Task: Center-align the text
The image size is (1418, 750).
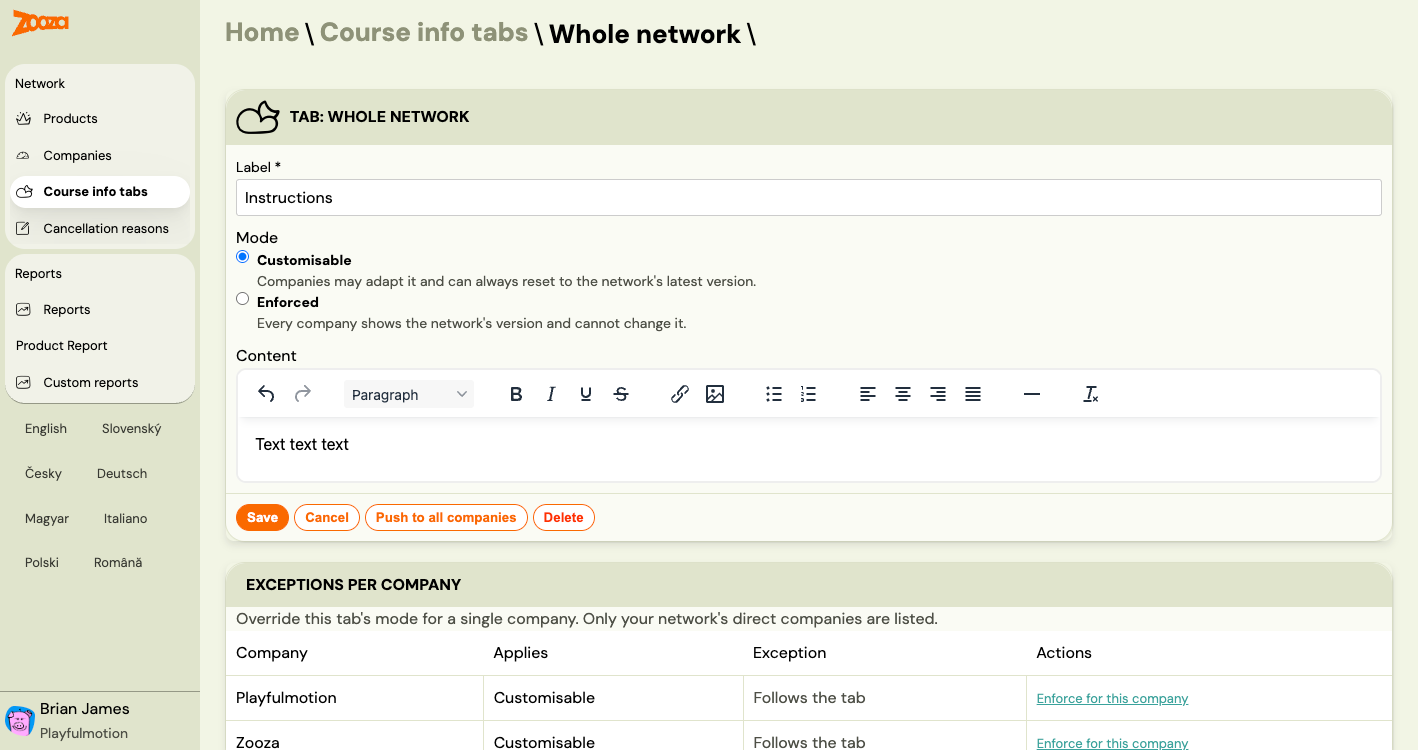Action: point(903,394)
